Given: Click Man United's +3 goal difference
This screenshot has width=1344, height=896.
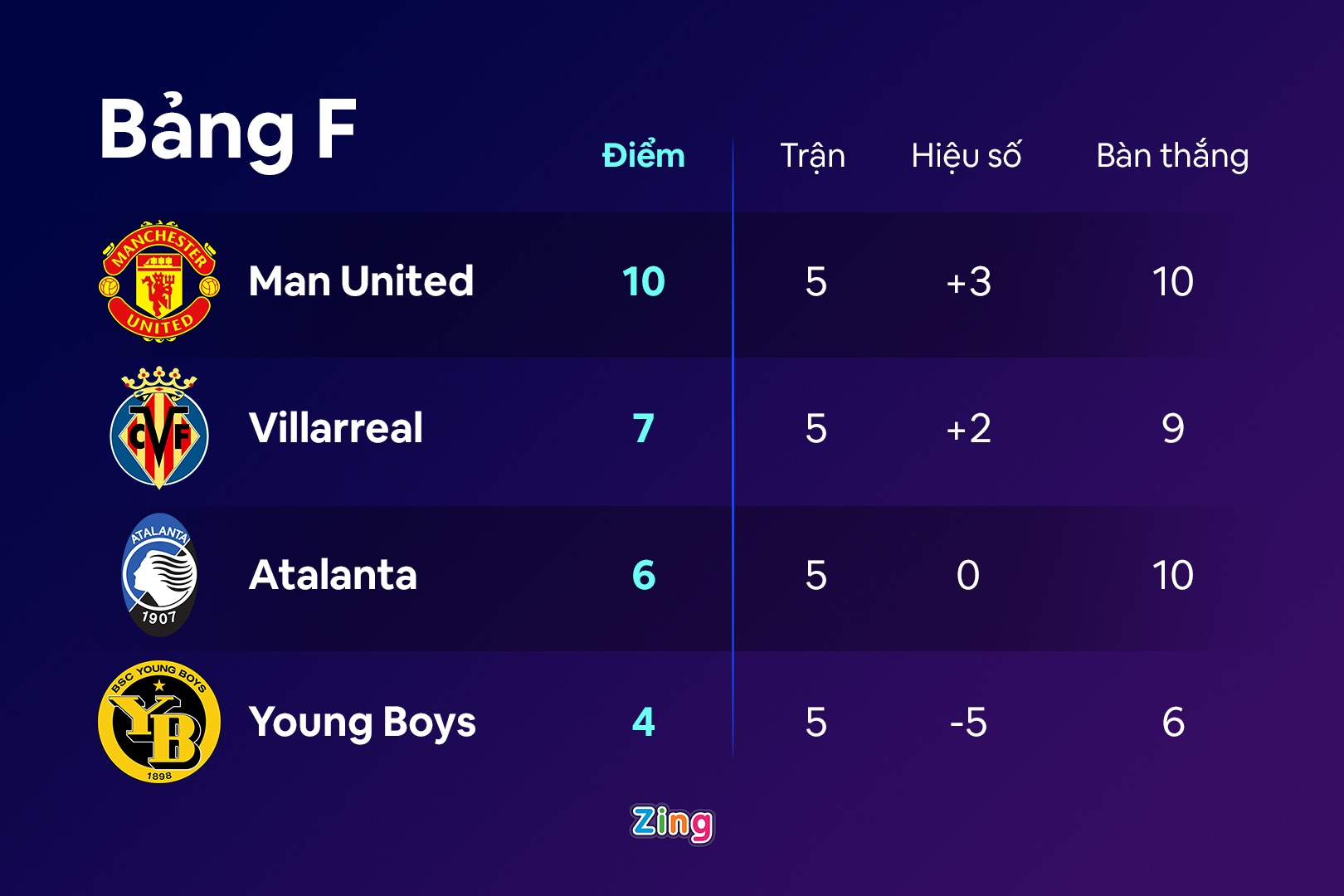Looking at the screenshot, I should (x=968, y=281).
